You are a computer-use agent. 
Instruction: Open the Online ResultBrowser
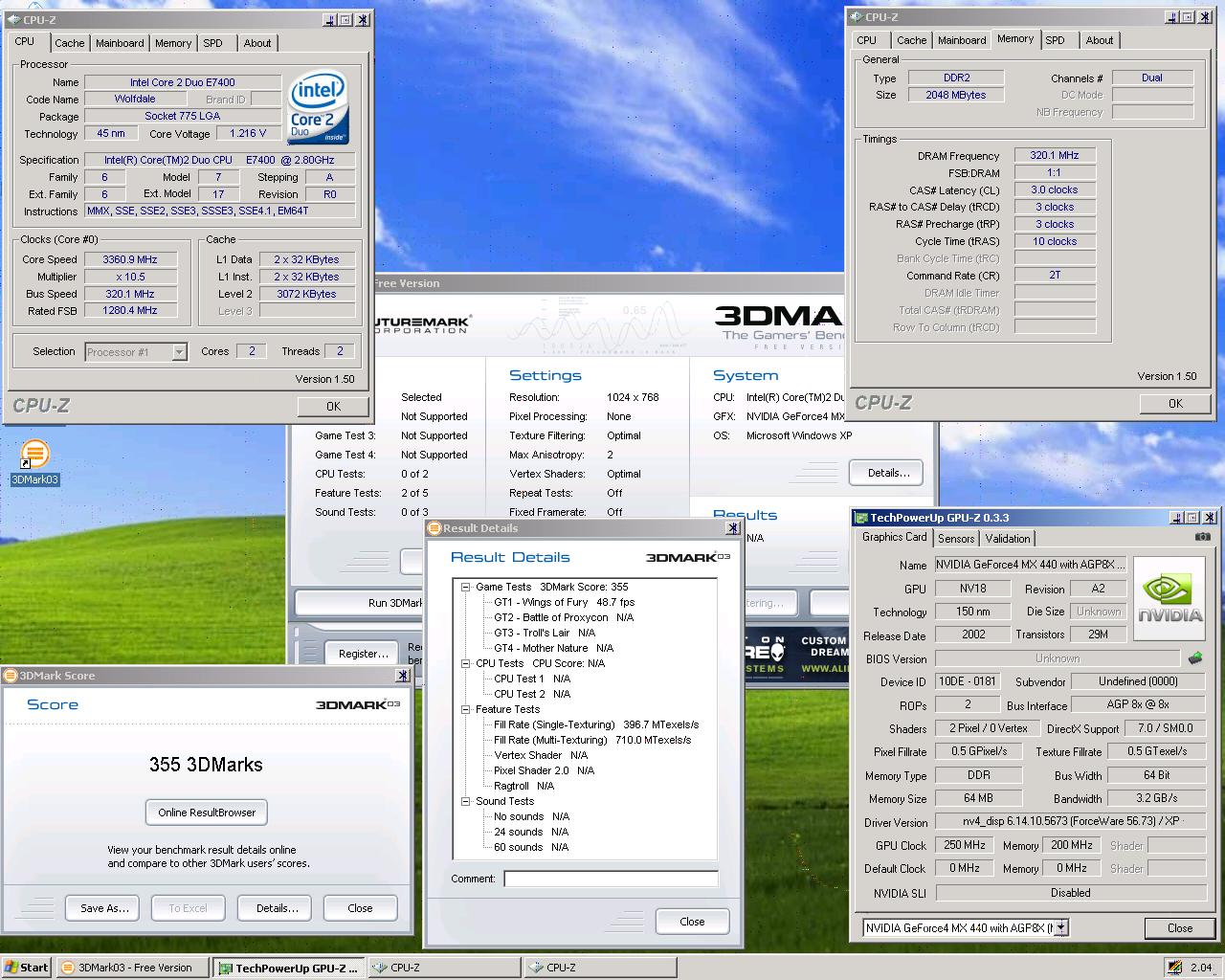coord(207,813)
